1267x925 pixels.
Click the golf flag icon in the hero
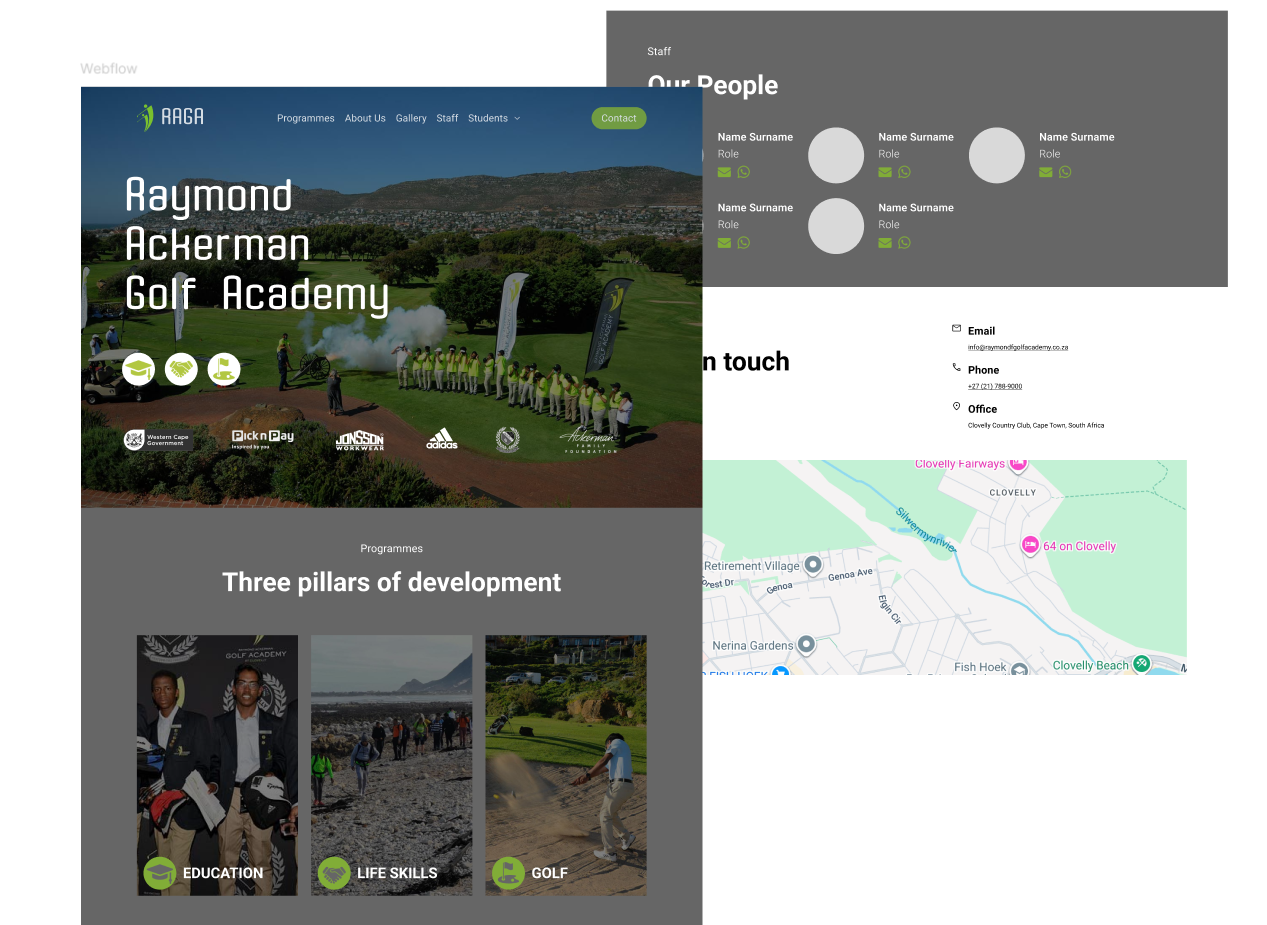pyautogui.click(x=224, y=369)
